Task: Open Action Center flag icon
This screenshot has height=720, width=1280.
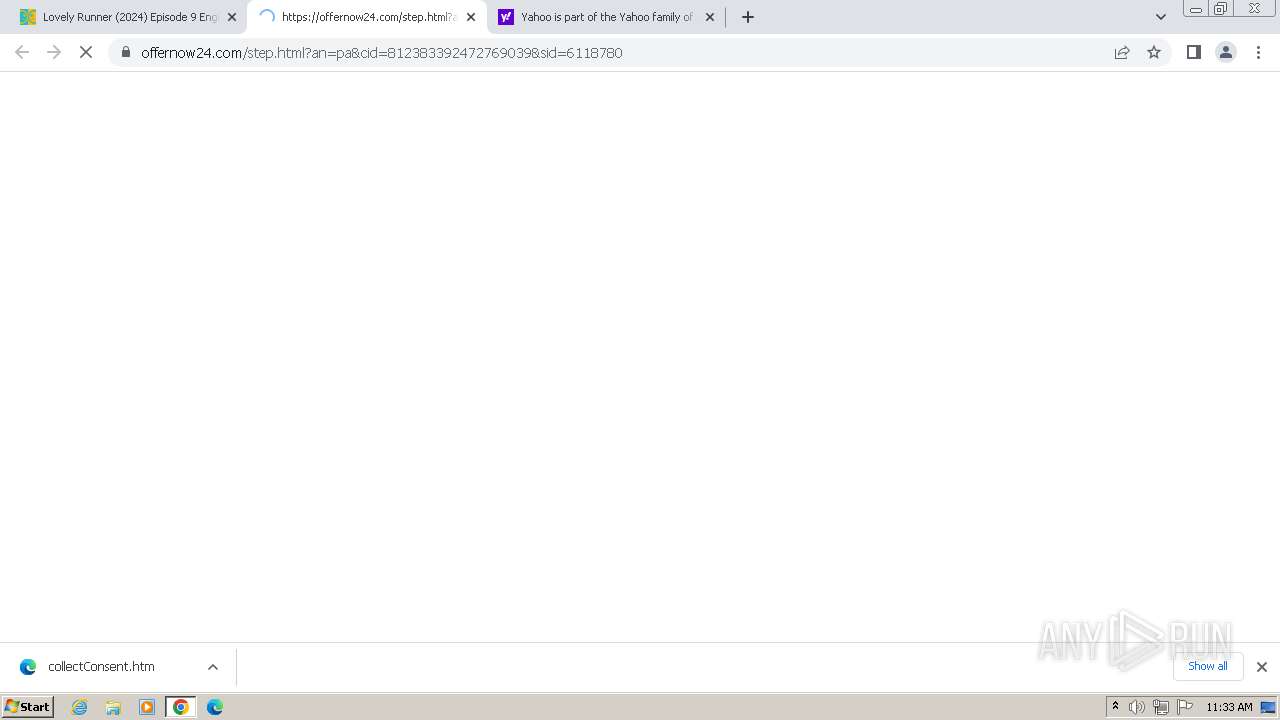Action: pos(1185,707)
